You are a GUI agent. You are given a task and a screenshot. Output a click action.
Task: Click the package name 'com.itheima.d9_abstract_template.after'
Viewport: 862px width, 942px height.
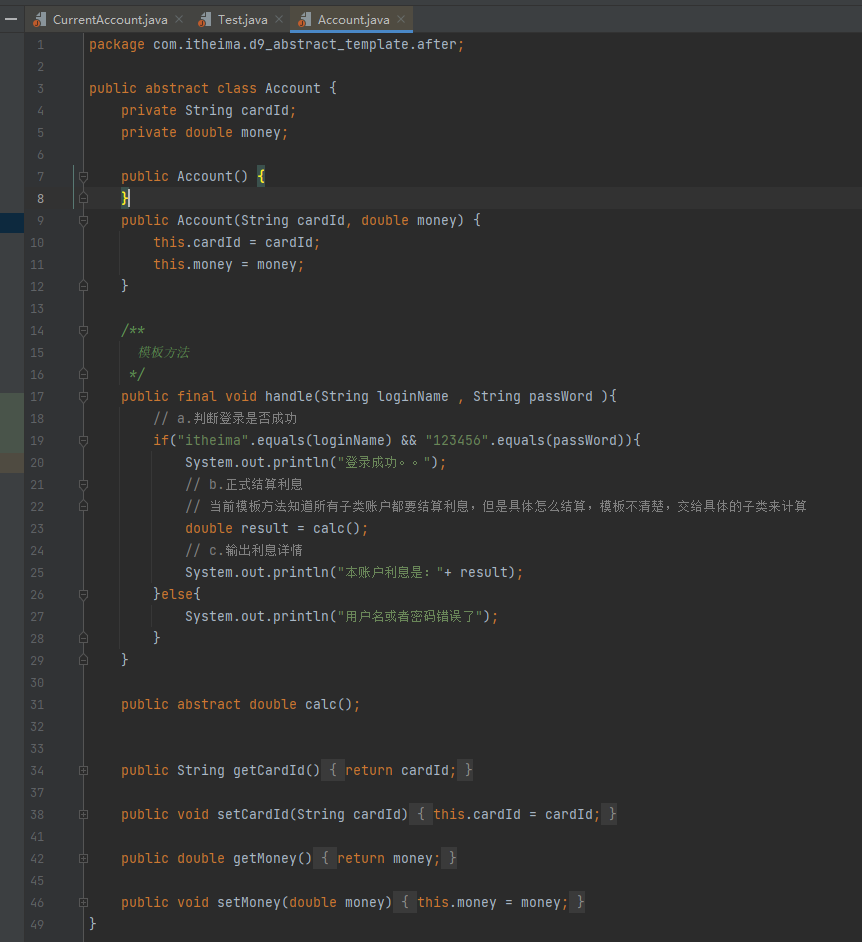point(305,44)
